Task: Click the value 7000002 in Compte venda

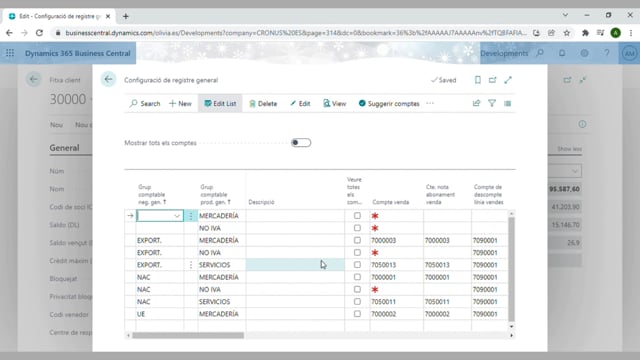Action: [x=384, y=313]
